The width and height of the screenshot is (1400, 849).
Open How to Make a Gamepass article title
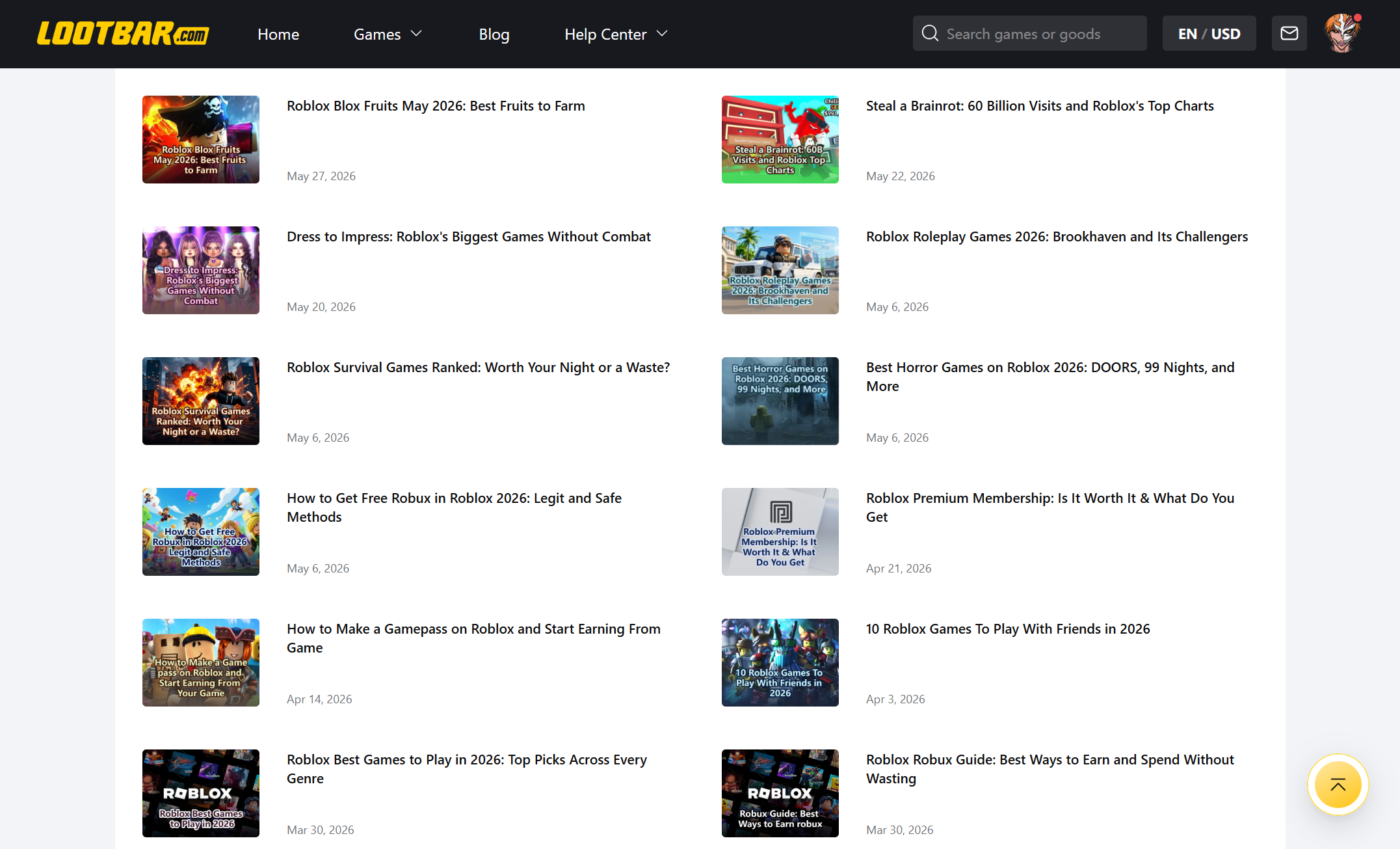473,638
